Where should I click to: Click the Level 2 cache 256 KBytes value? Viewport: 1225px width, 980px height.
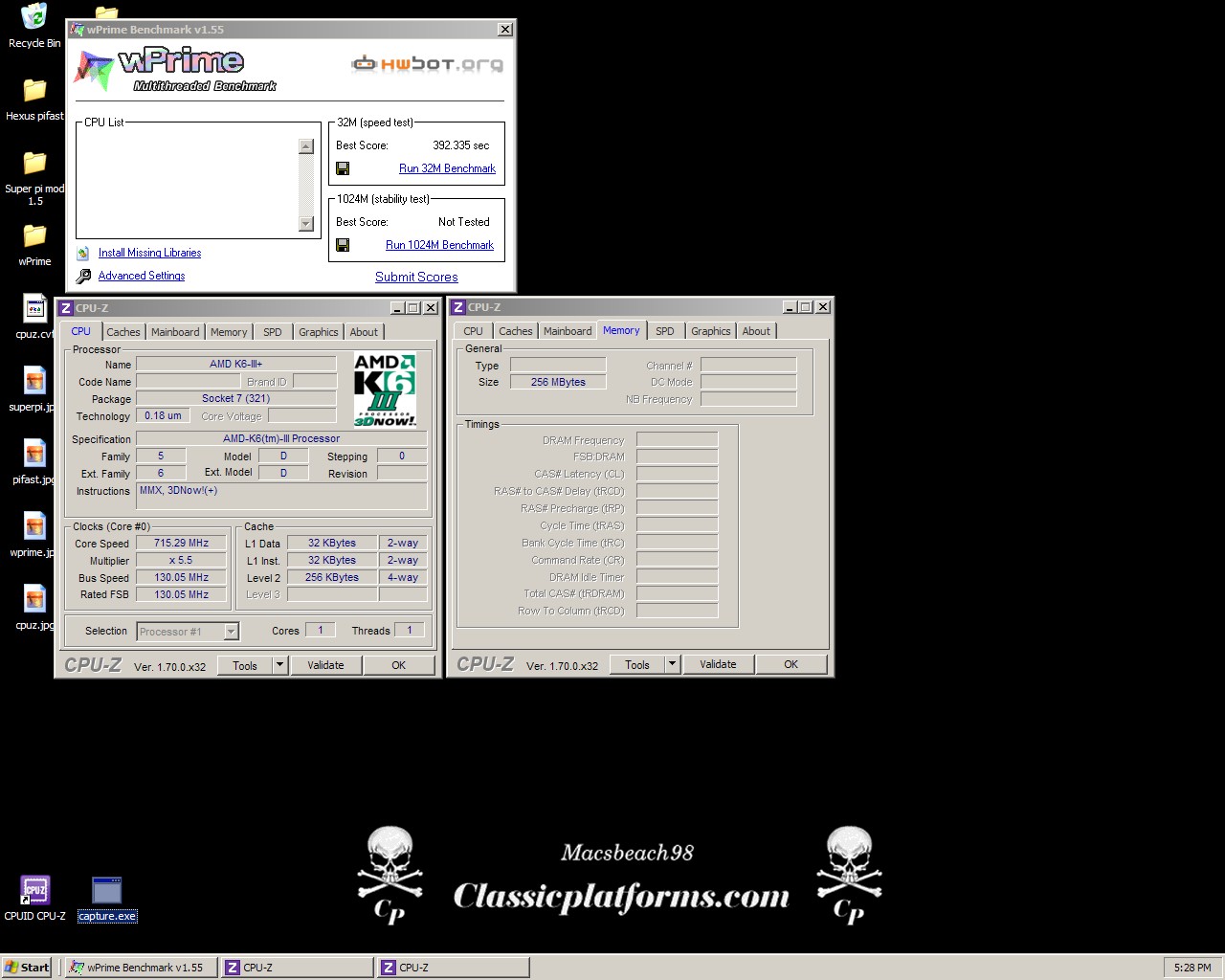coord(332,577)
